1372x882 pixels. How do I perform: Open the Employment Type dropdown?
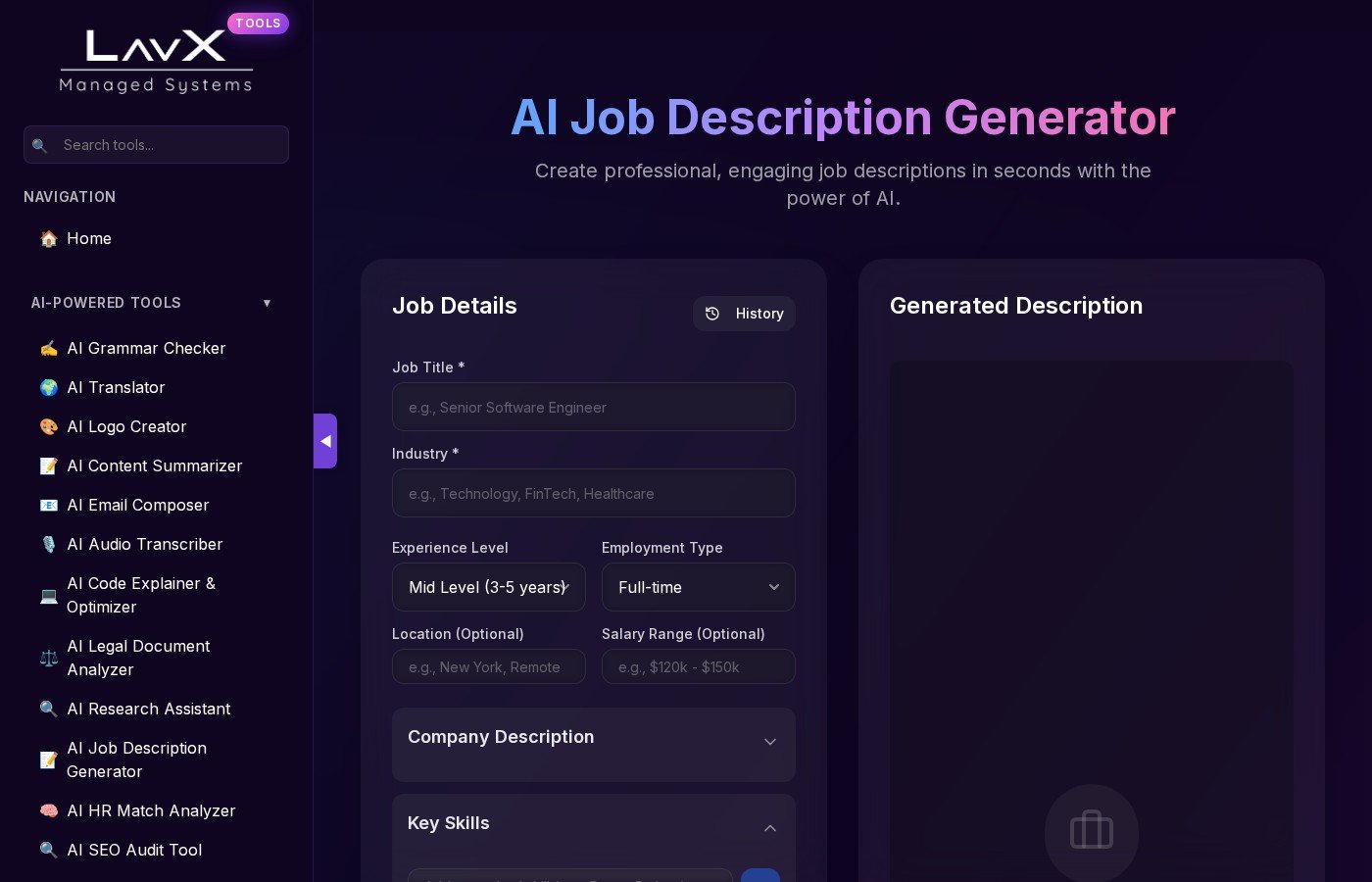click(698, 587)
